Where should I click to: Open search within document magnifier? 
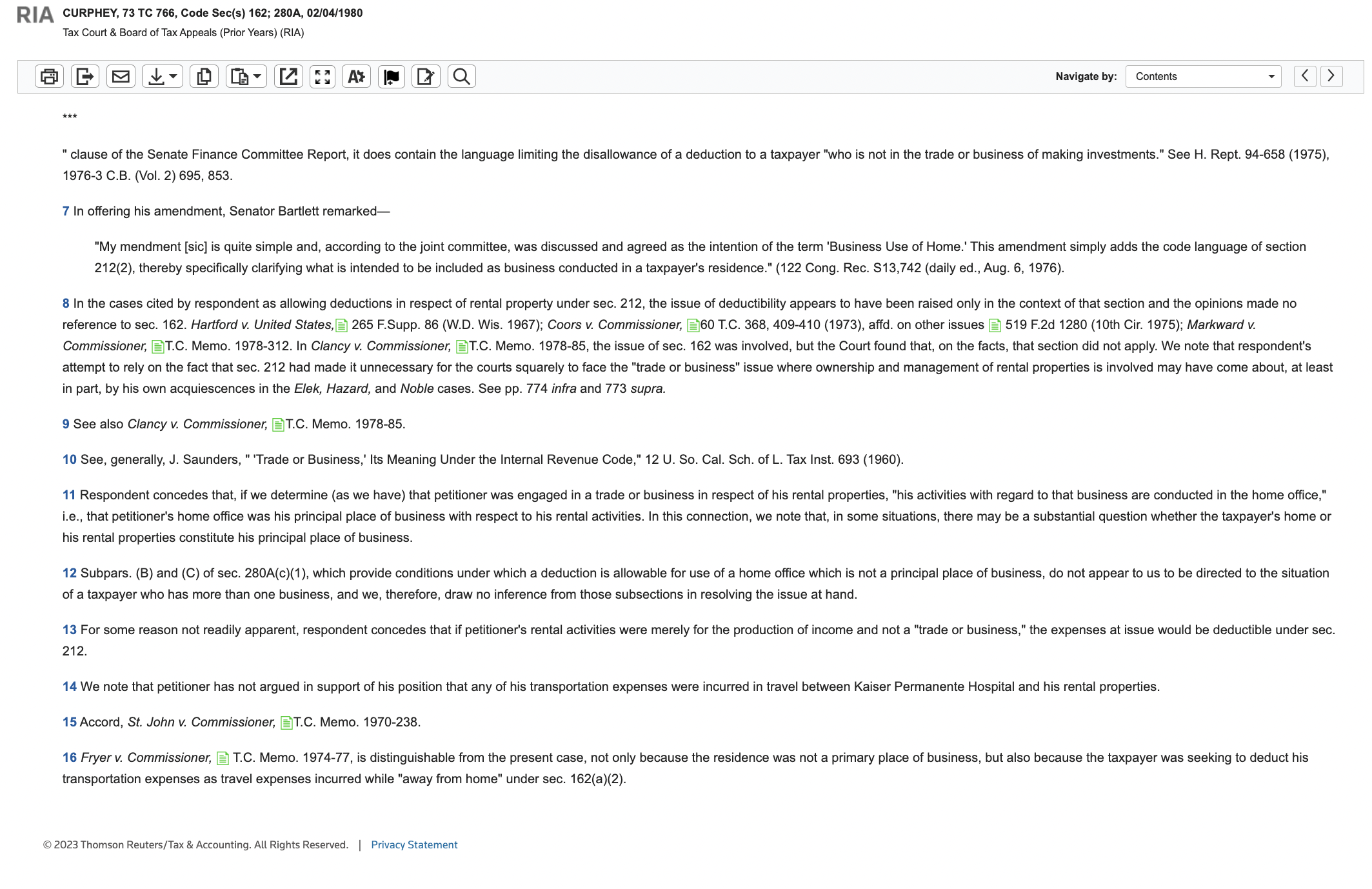461,77
